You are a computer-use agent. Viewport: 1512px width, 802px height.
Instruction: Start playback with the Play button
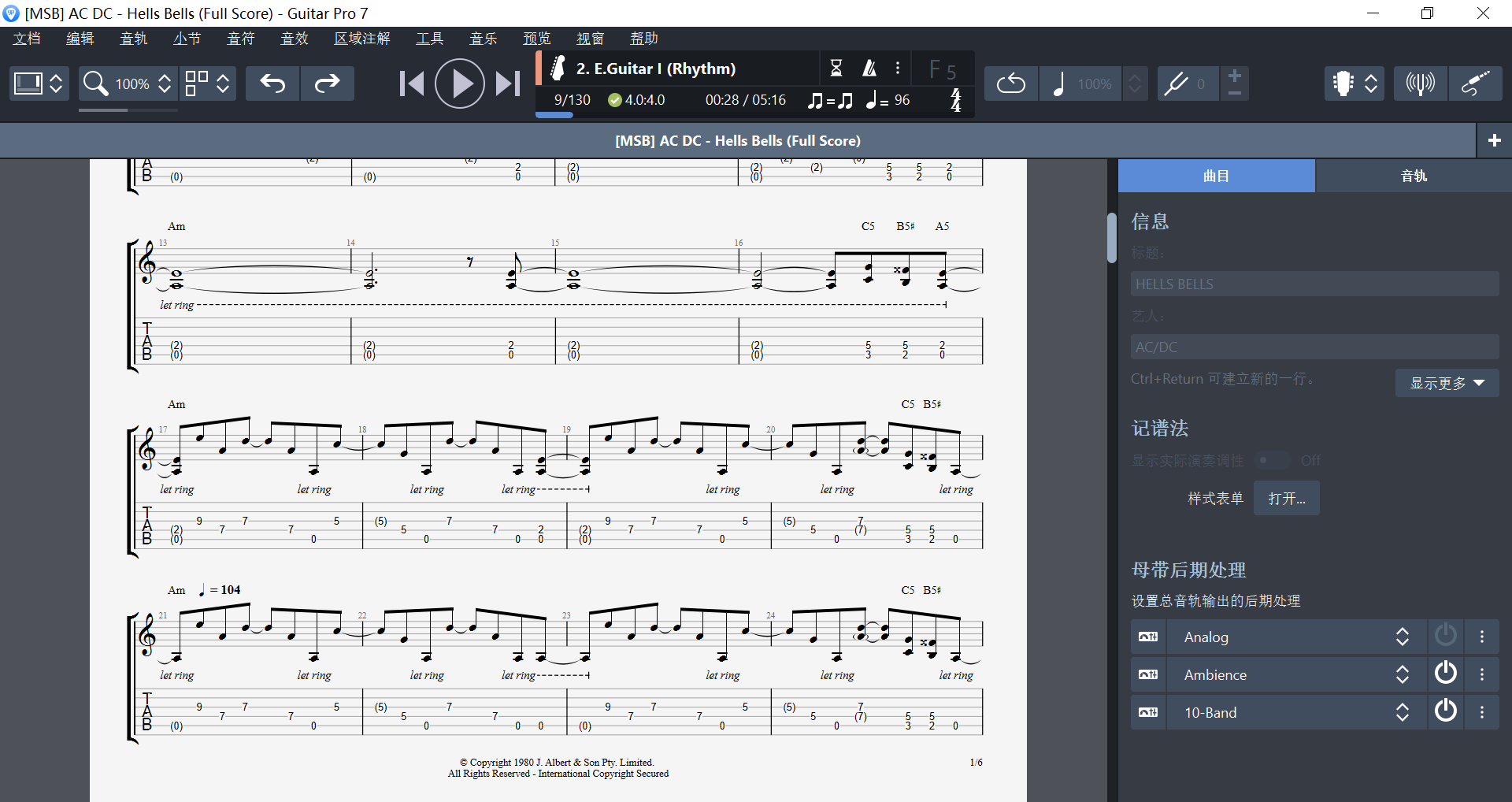click(460, 83)
